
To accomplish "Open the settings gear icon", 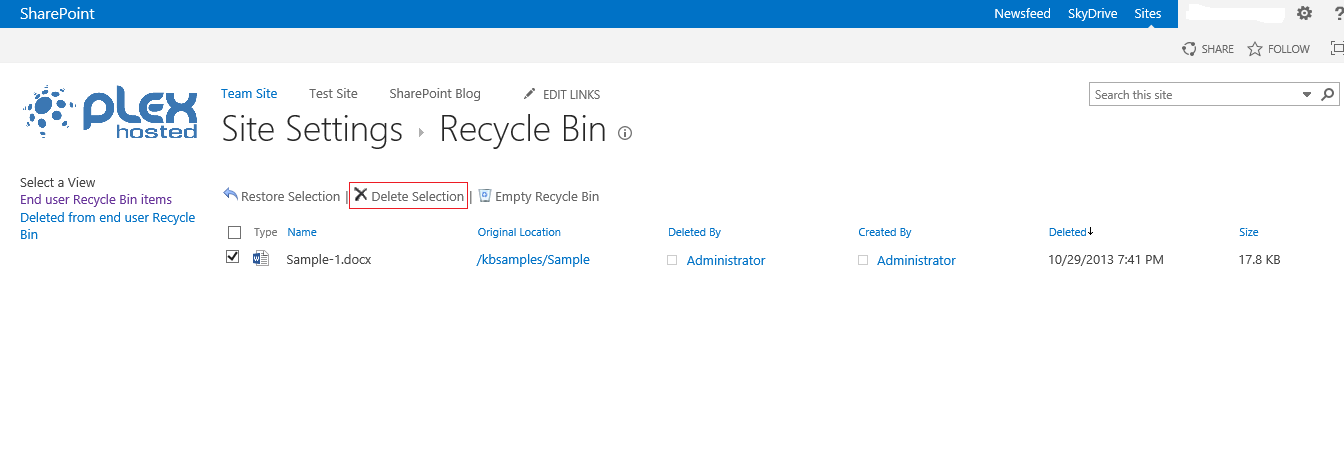I will [1304, 14].
